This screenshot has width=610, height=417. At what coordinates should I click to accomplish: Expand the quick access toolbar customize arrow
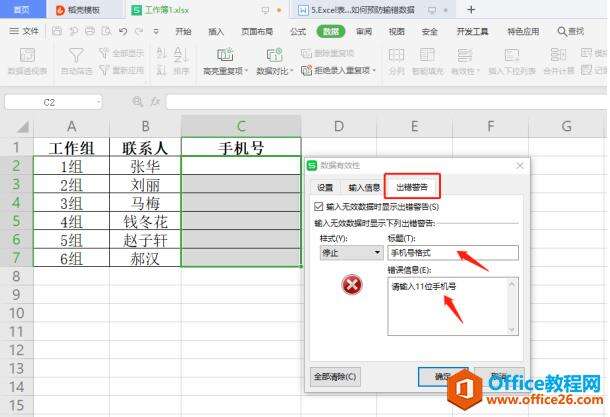click(156, 32)
